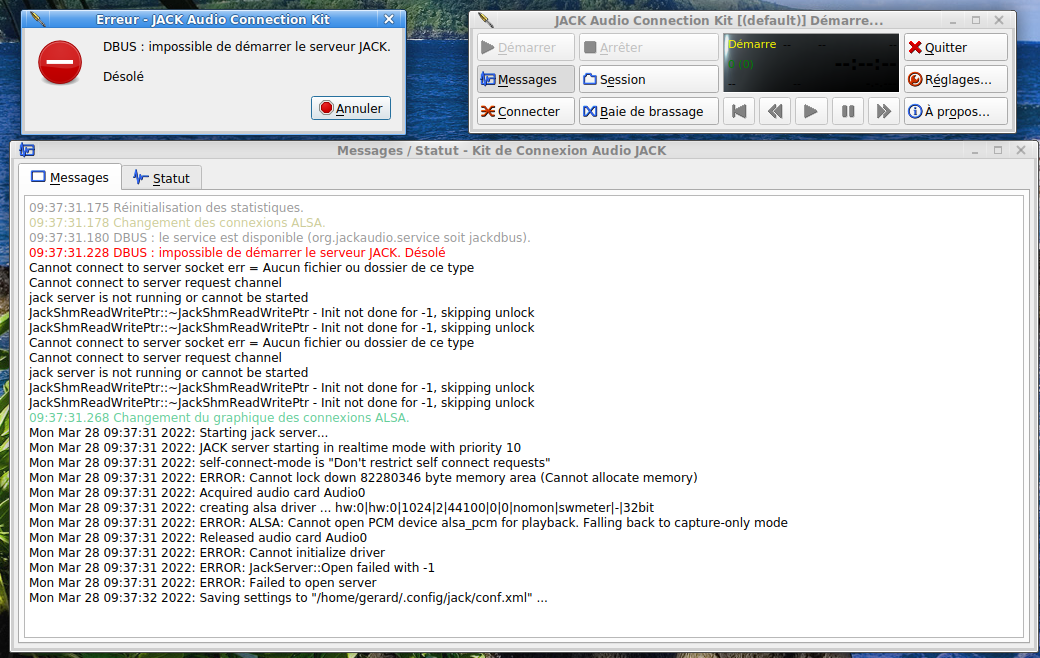Open Réglages settings dialog
This screenshot has height=658, width=1040.
pyautogui.click(x=956, y=79)
